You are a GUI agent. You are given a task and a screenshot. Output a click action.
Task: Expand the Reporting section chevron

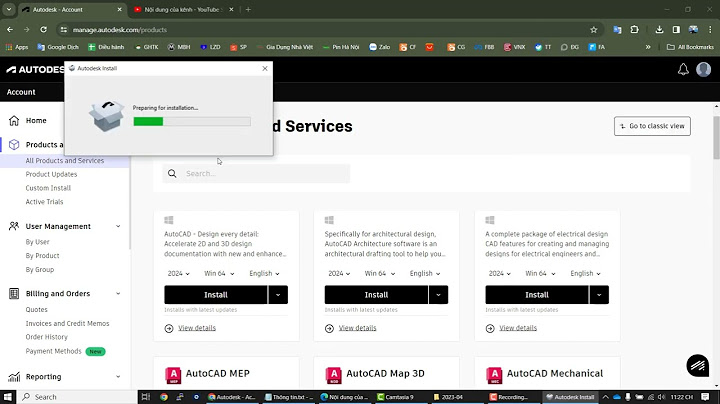[x=118, y=376]
